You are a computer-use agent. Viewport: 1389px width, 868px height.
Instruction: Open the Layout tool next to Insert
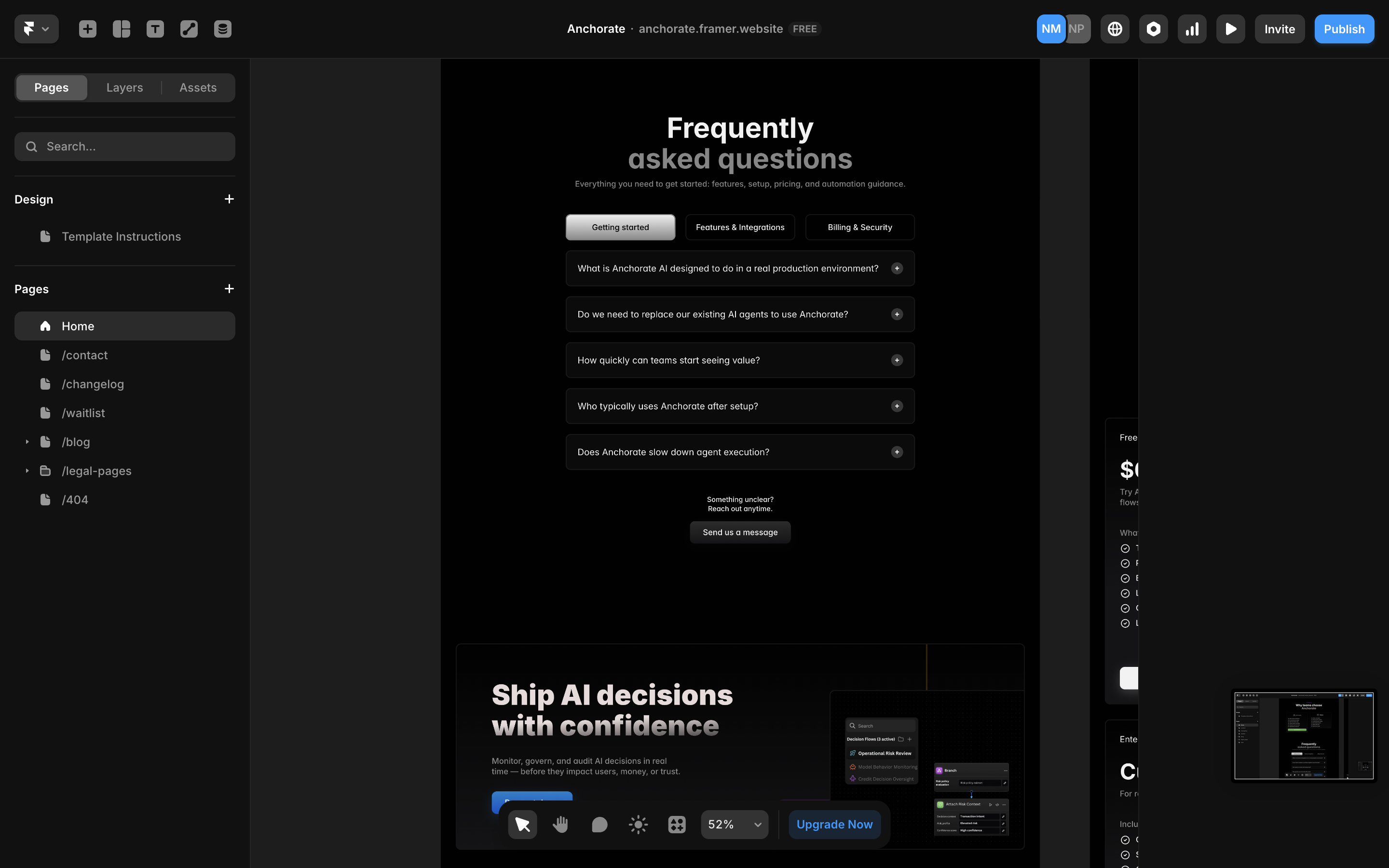[x=121, y=28]
